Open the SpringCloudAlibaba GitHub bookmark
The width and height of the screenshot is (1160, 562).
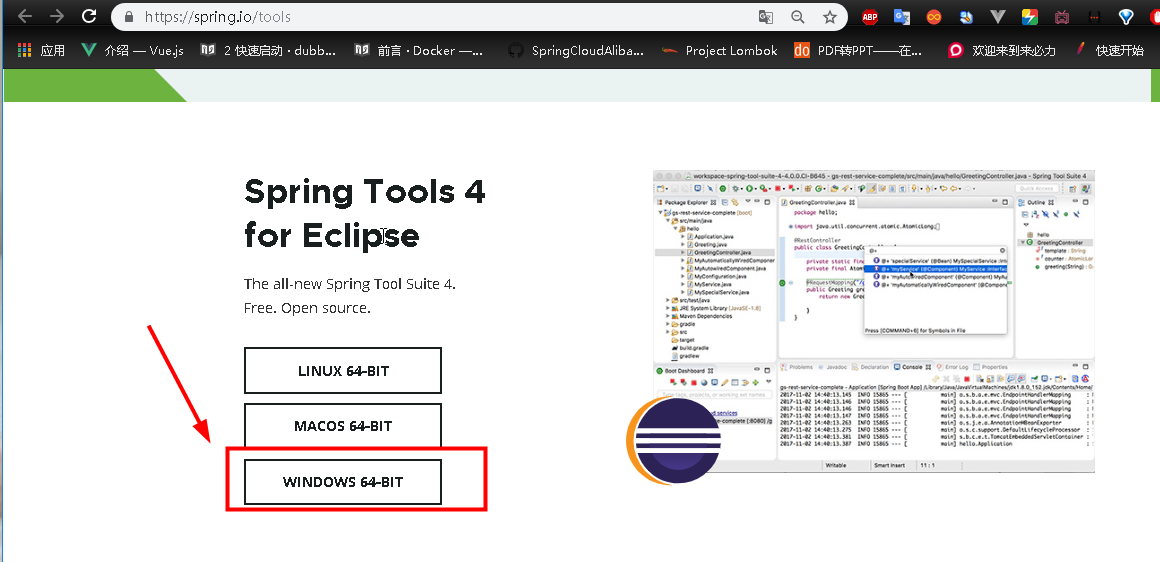(x=576, y=50)
